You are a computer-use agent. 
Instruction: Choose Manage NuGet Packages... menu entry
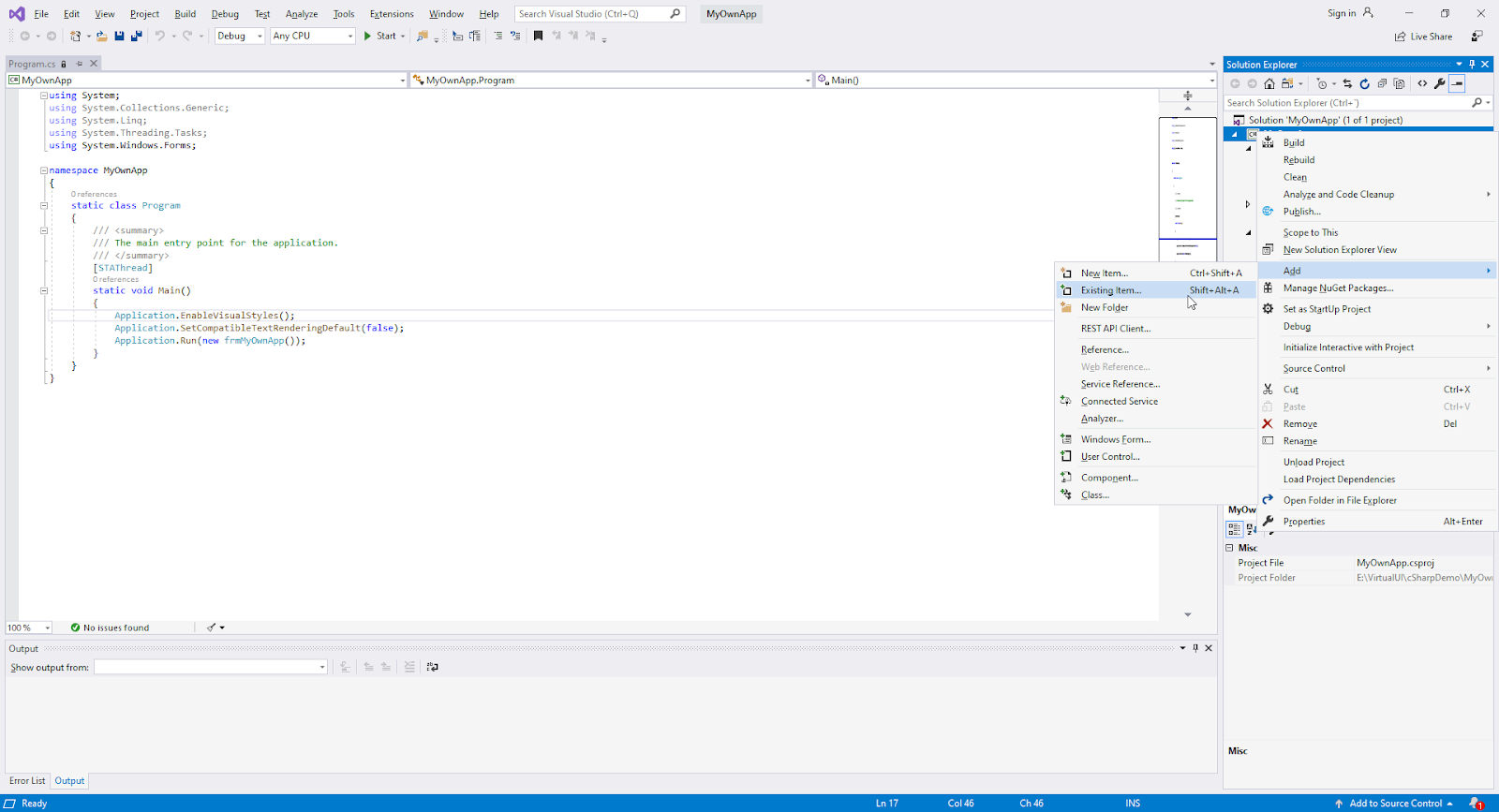pyautogui.click(x=1377, y=288)
